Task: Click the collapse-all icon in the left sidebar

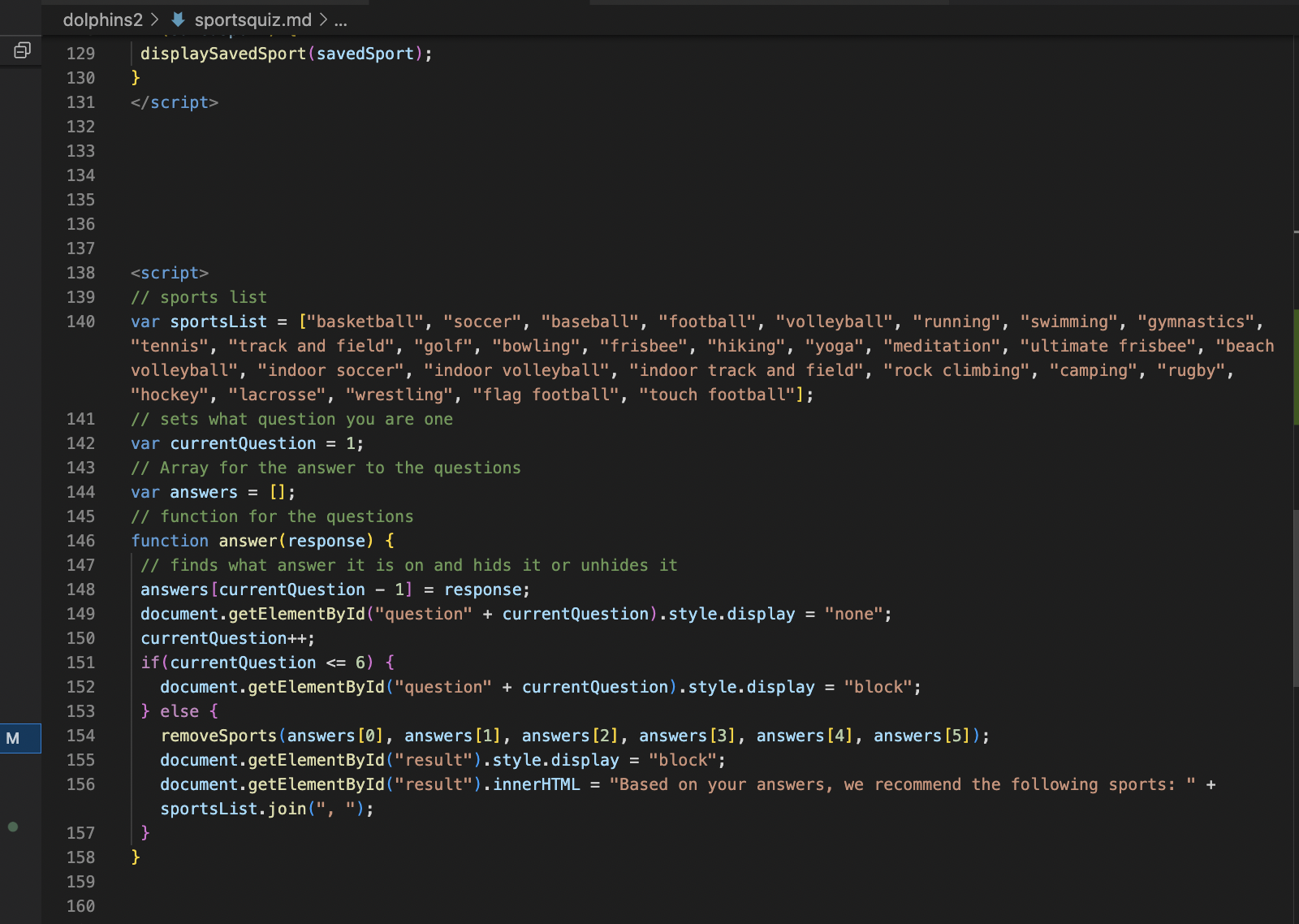Action: 22,51
